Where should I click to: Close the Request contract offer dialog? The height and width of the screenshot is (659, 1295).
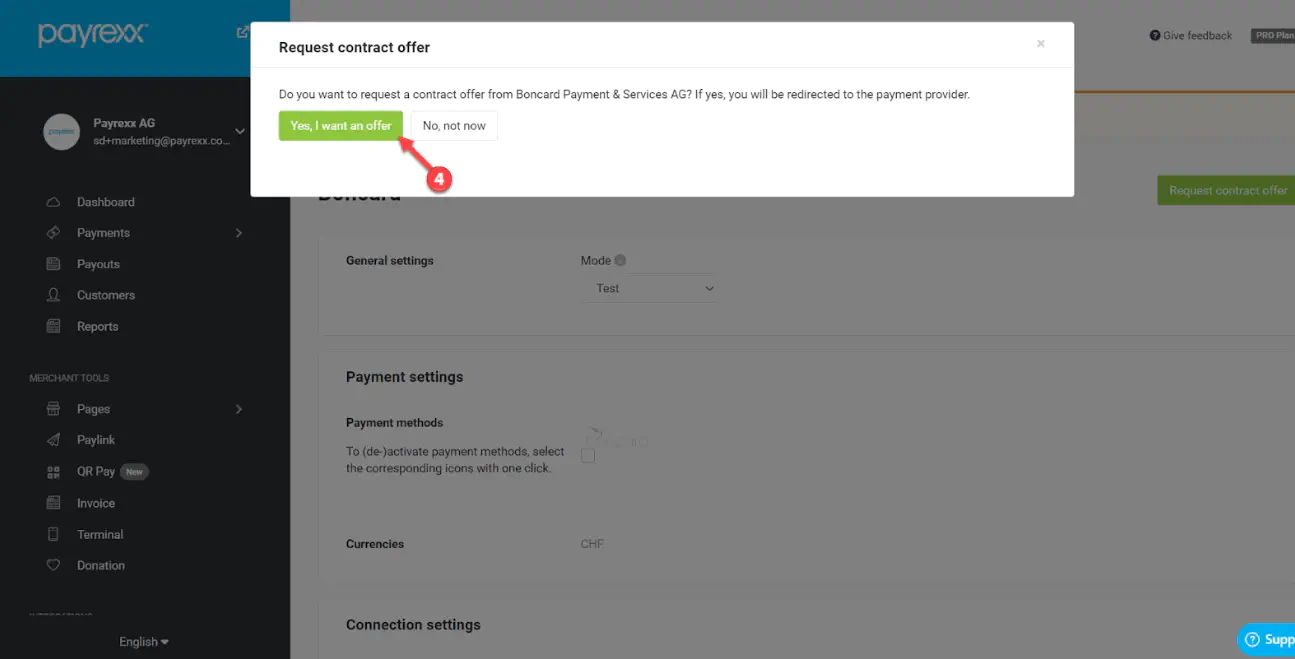pyautogui.click(x=1041, y=44)
